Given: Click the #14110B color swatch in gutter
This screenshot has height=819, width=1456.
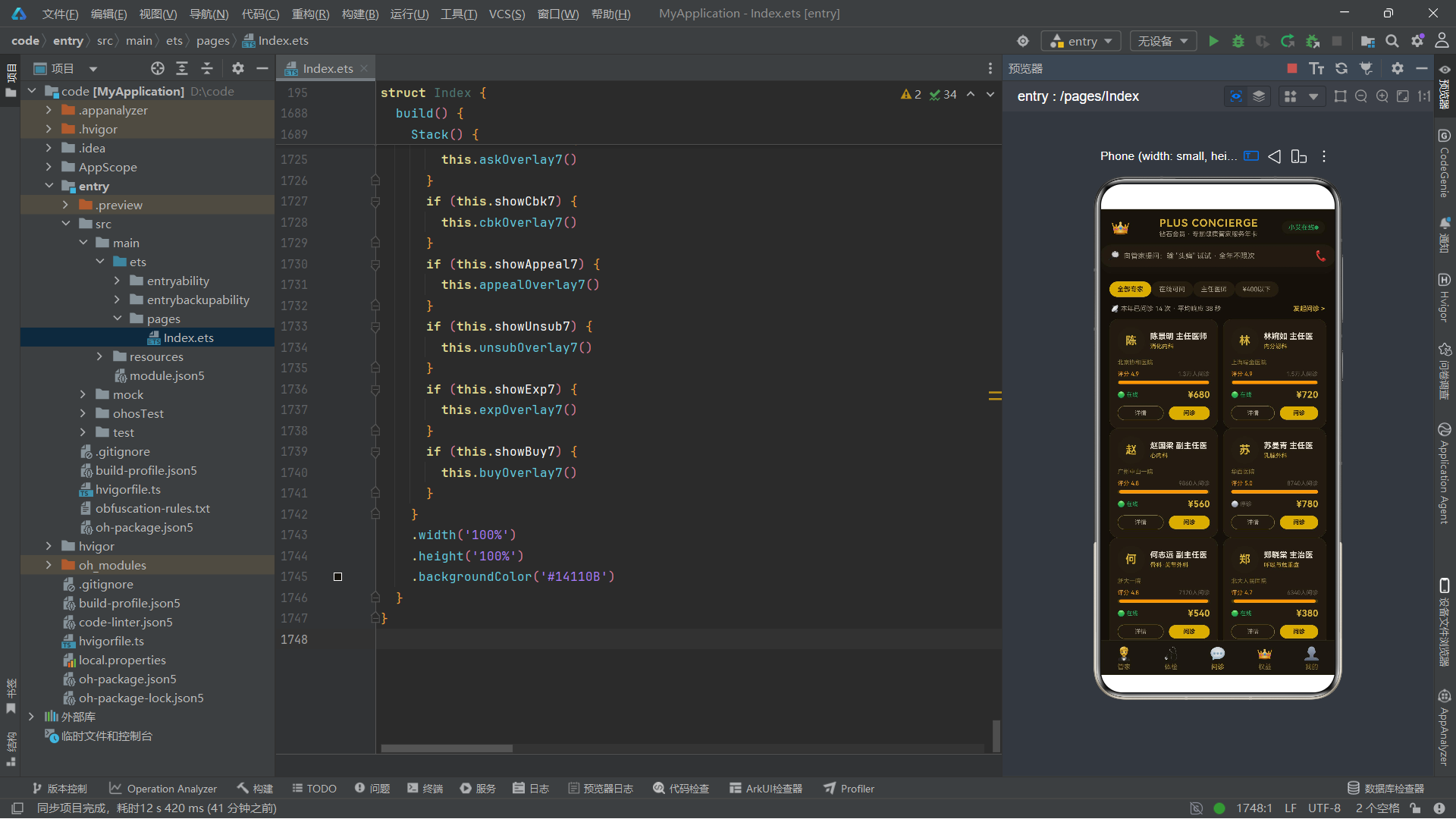Looking at the screenshot, I should (337, 577).
